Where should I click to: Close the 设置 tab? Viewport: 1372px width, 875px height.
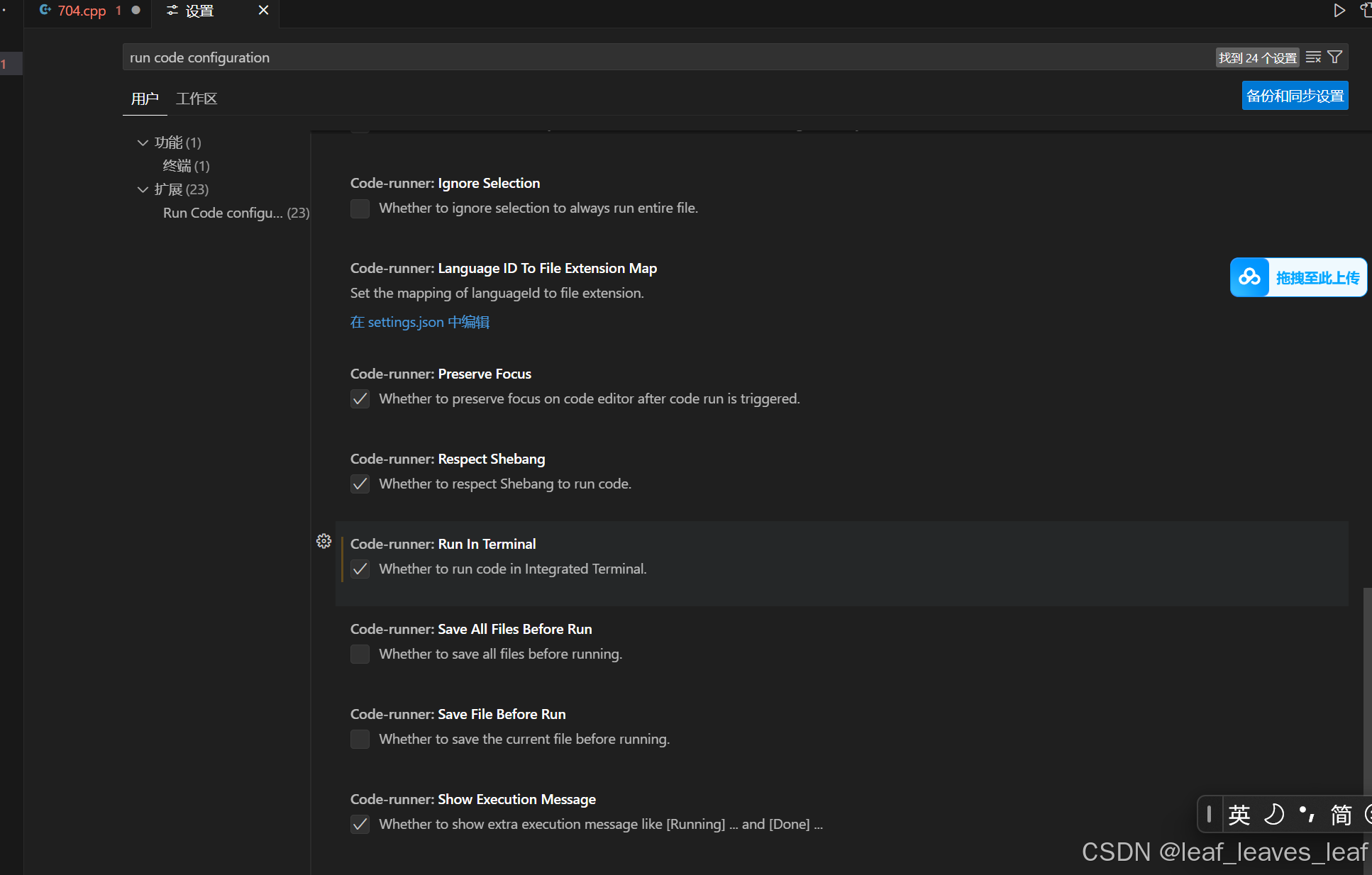point(263,11)
